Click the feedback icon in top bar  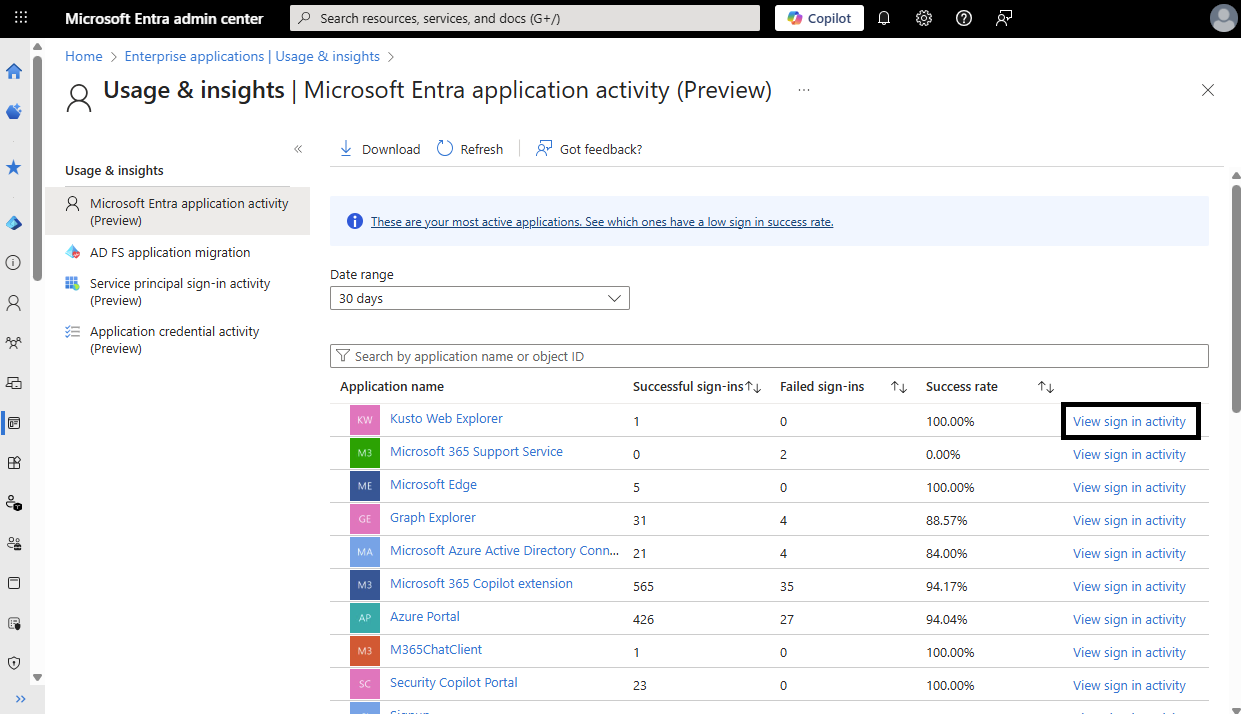pyautogui.click(x=1004, y=18)
